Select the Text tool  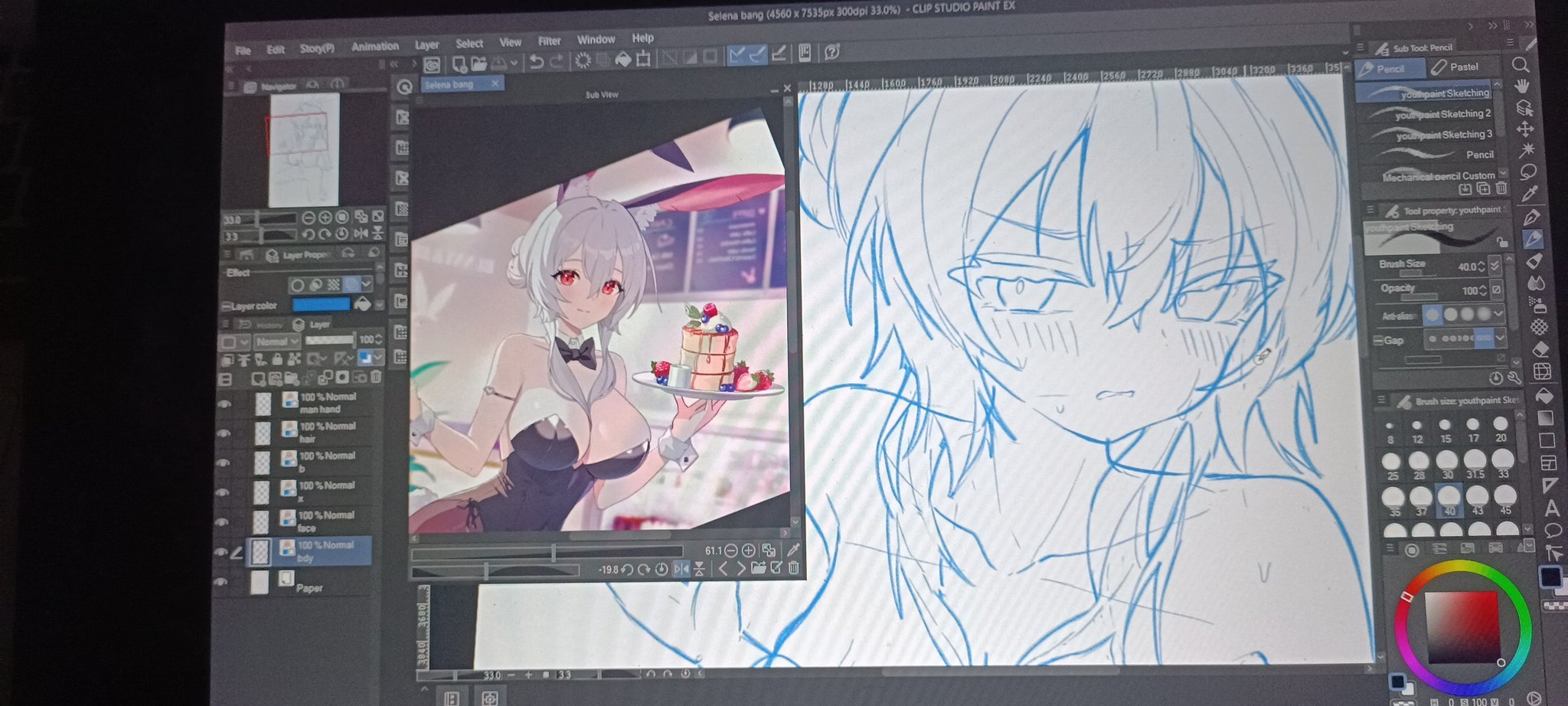pyautogui.click(x=1552, y=508)
